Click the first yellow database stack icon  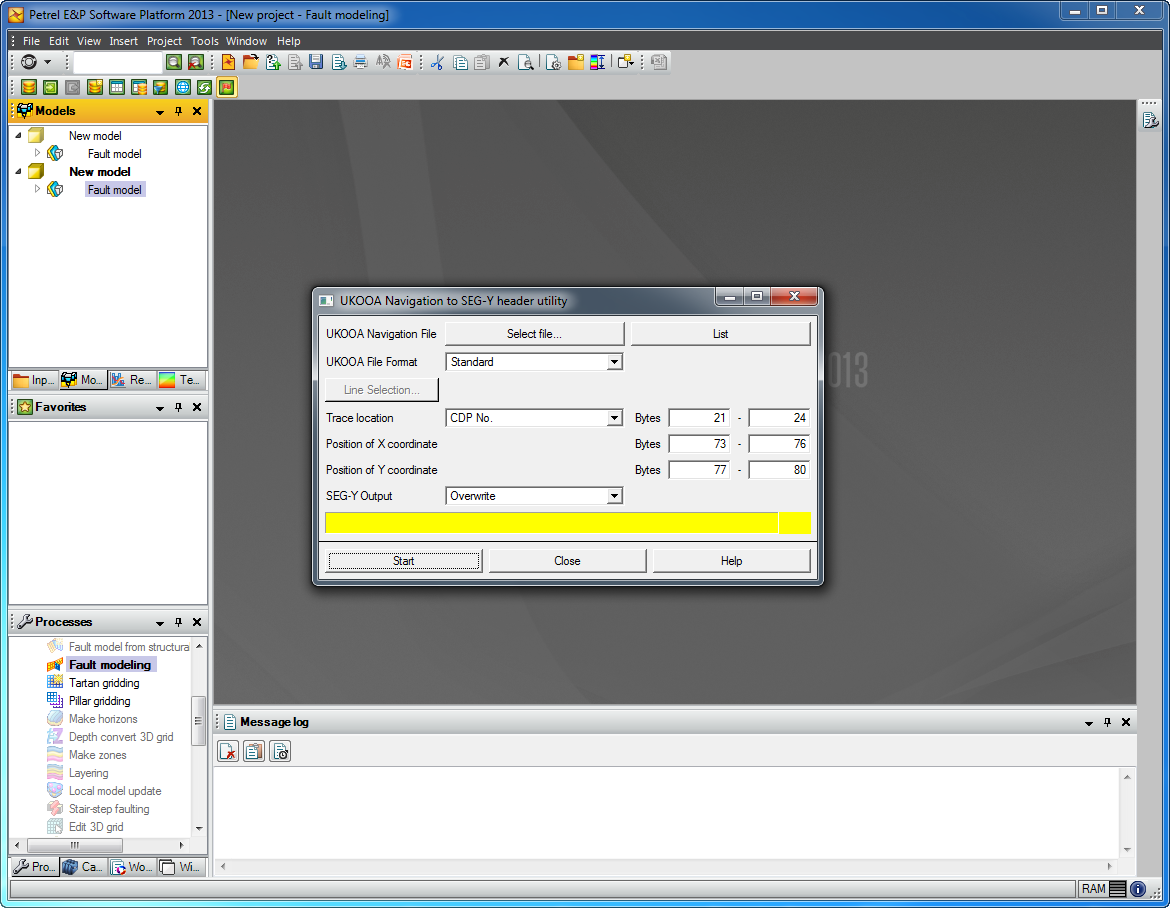point(28,87)
